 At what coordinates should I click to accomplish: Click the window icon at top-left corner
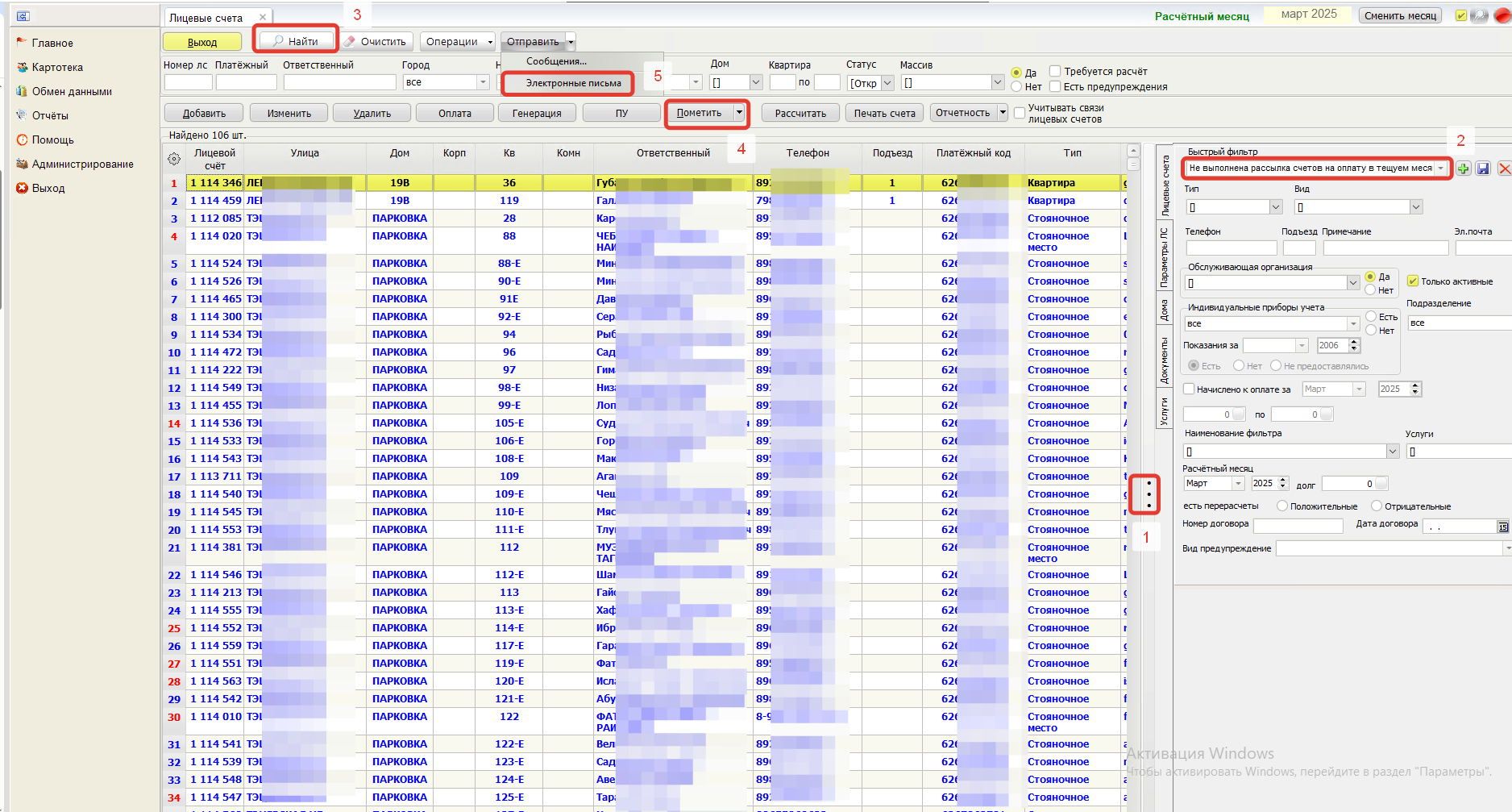[x=23, y=16]
